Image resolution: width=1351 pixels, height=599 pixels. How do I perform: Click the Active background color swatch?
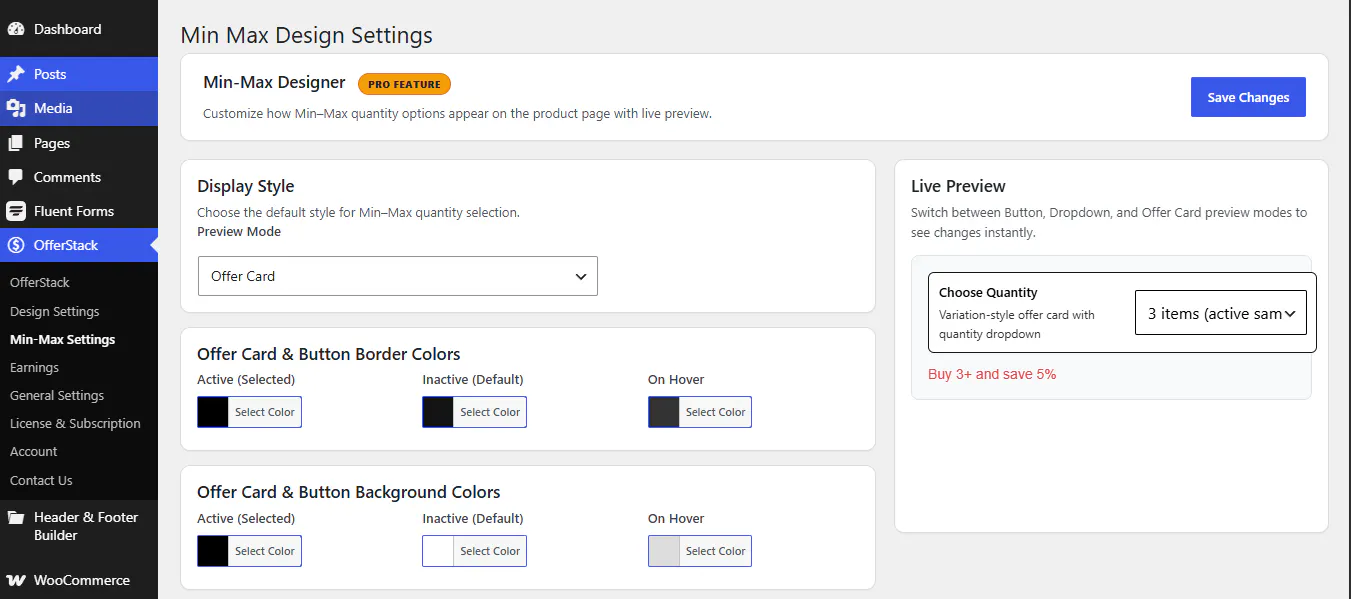[x=213, y=551]
